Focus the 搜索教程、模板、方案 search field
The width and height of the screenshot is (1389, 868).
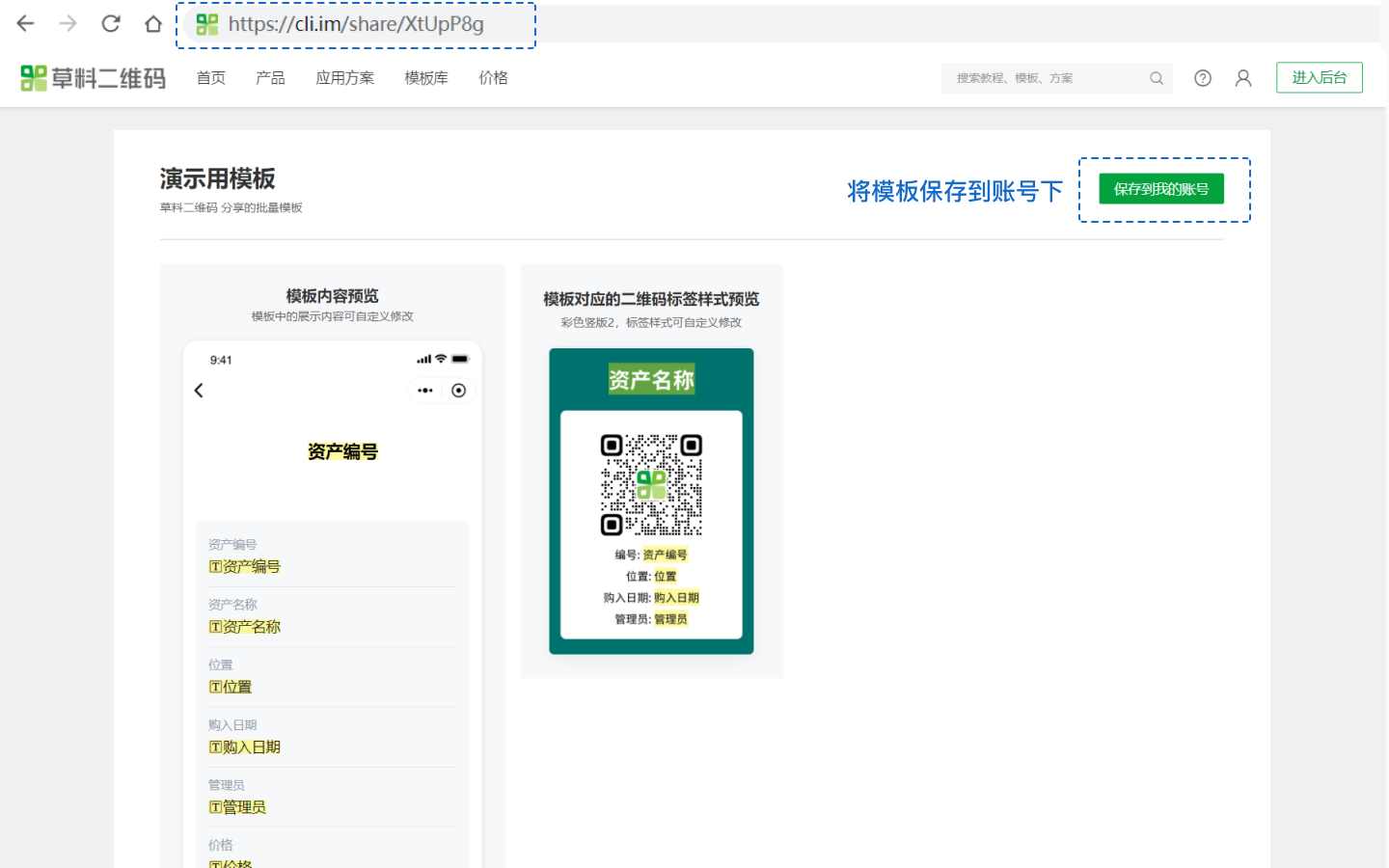pyautogui.click(x=1047, y=78)
